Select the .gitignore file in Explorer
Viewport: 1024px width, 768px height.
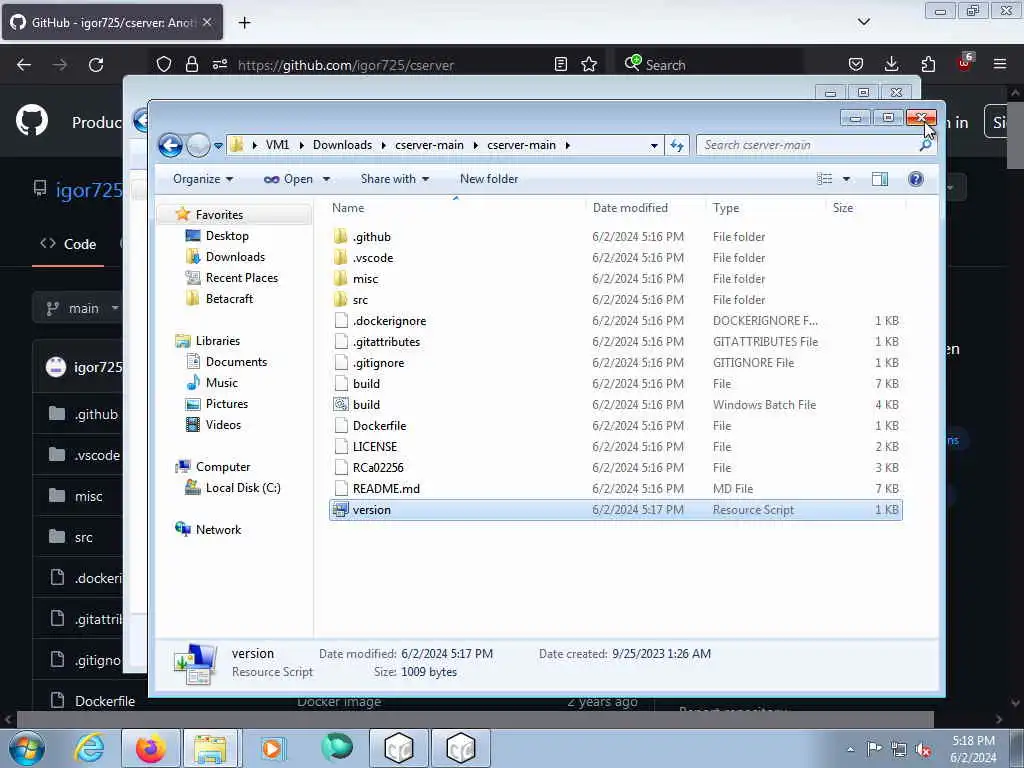coord(615,362)
